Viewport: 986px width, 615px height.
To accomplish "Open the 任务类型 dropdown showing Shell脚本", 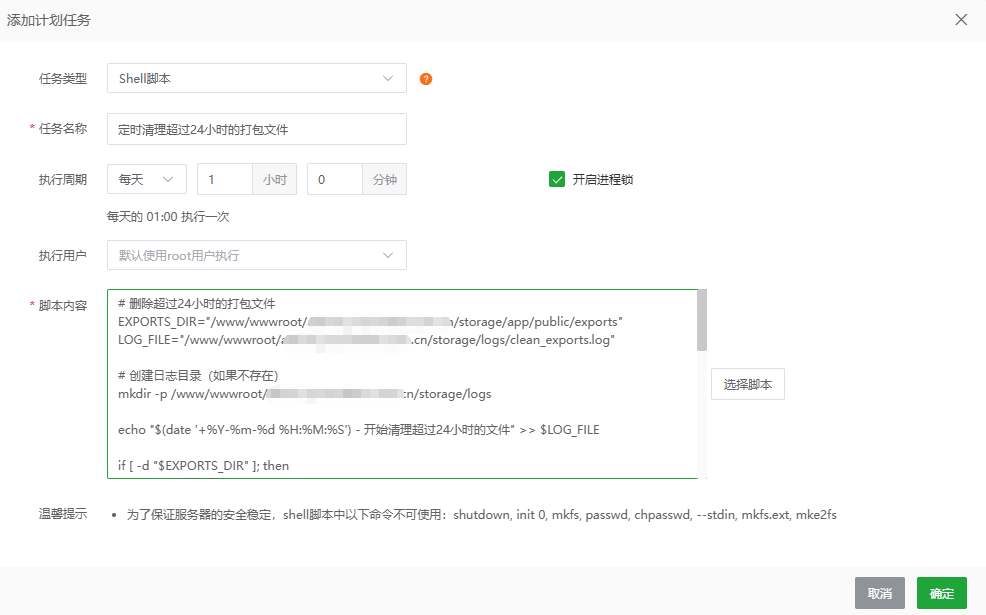I will (256, 78).
